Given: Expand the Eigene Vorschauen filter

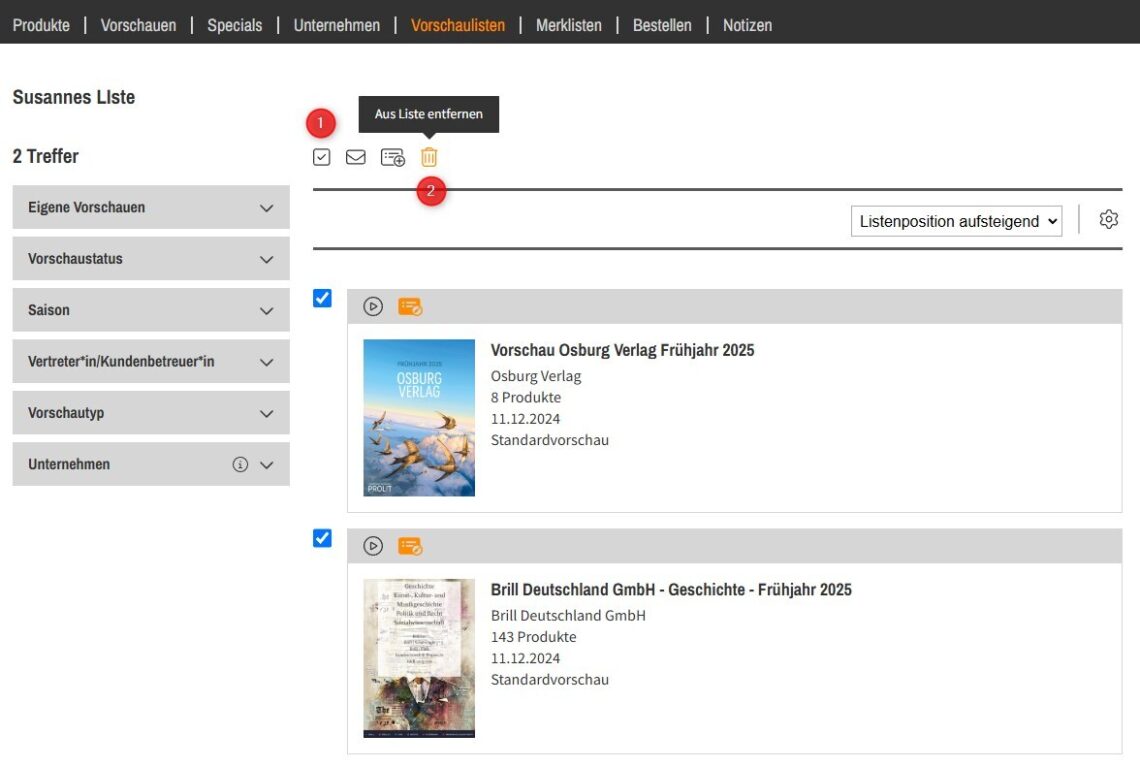Looking at the screenshot, I should click(x=150, y=207).
